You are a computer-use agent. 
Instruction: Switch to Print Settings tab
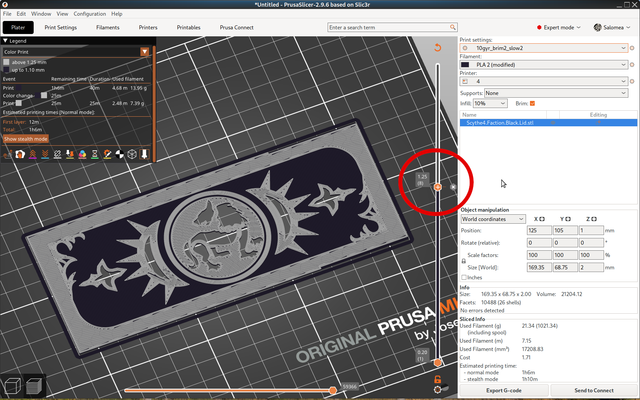point(60,27)
